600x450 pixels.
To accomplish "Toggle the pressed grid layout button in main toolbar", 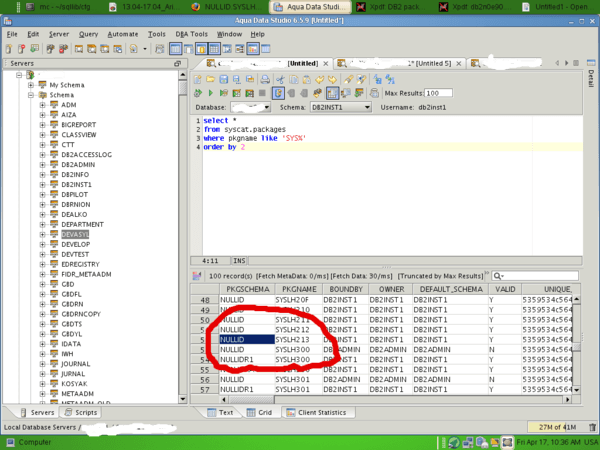I will coord(214,49).
